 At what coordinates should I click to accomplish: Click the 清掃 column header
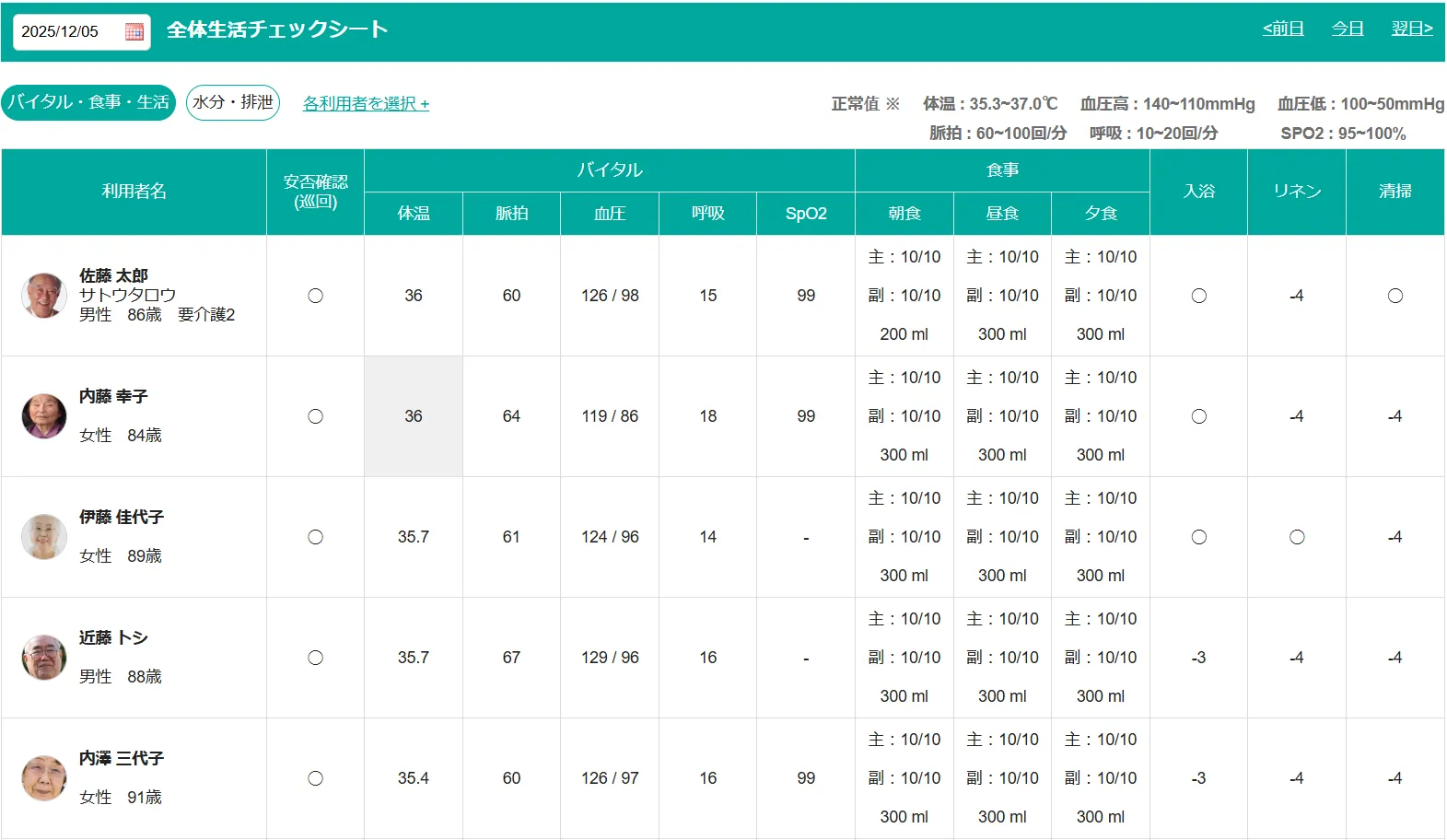(1395, 192)
